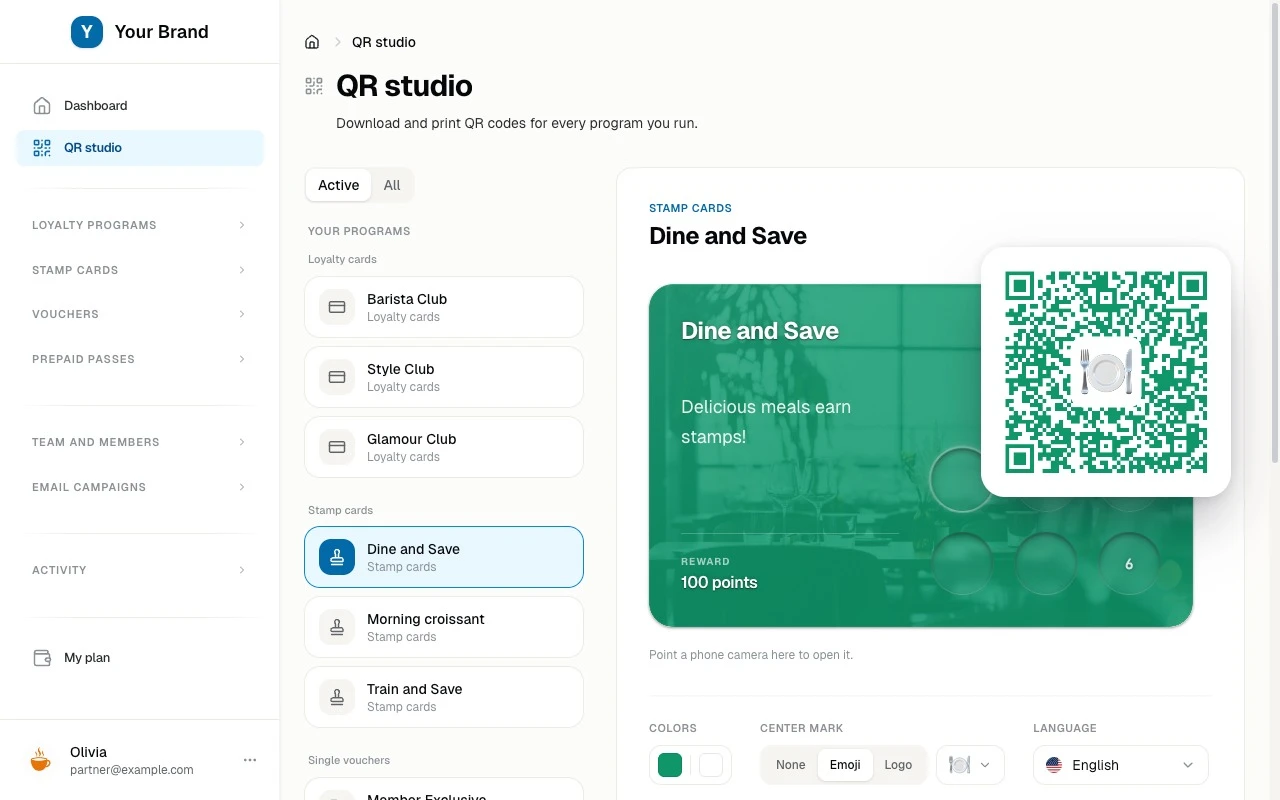Click the stamp circle numbered 6
The image size is (1280, 800).
coord(1129,564)
